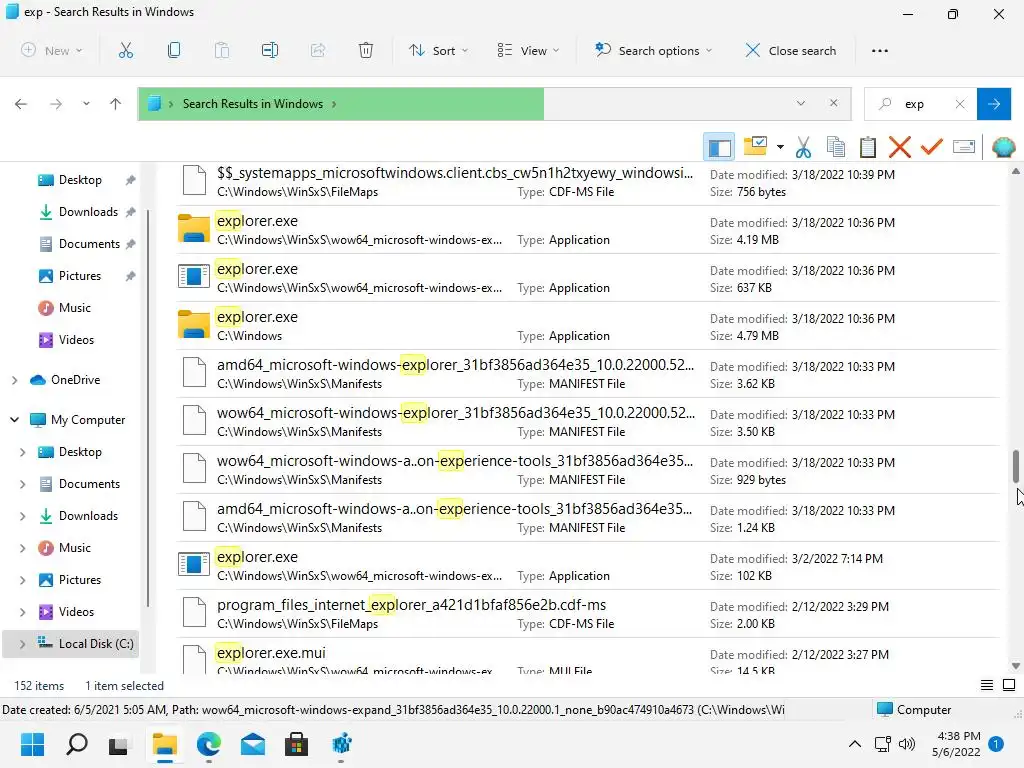This screenshot has height=768, width=1024.
Task: Click the Up one level arrow
Action: [116, 104]
